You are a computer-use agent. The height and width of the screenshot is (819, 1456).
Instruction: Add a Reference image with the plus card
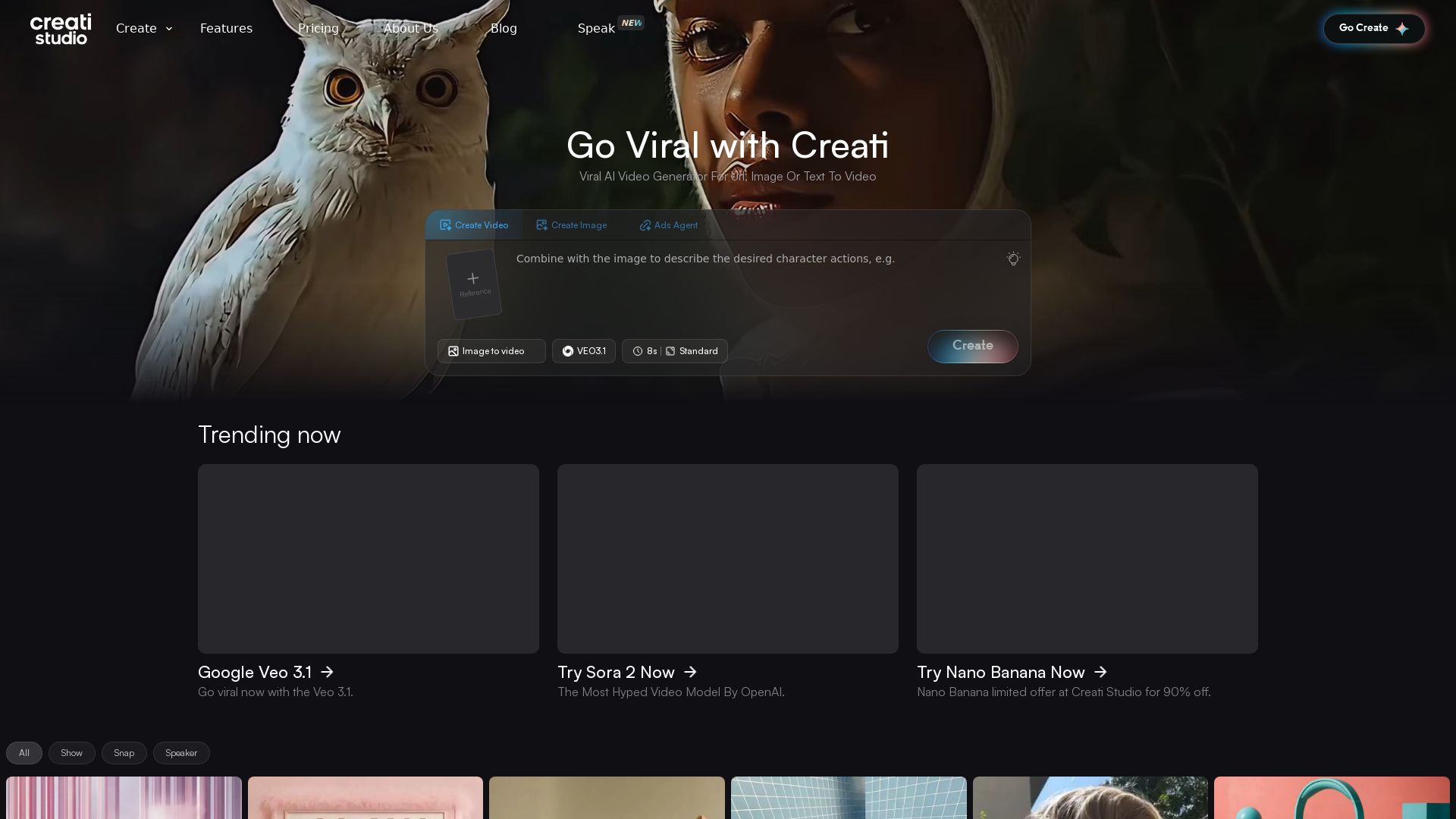(x=474, y=284)
